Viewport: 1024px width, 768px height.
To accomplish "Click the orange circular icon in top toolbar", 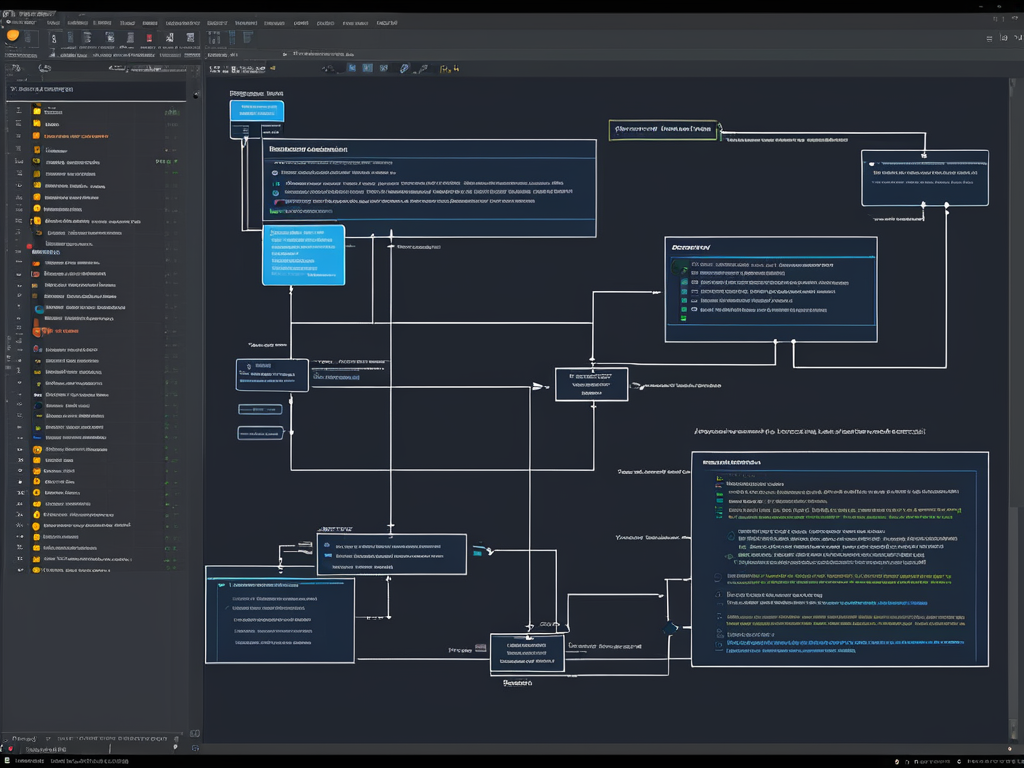I will 12,36.
